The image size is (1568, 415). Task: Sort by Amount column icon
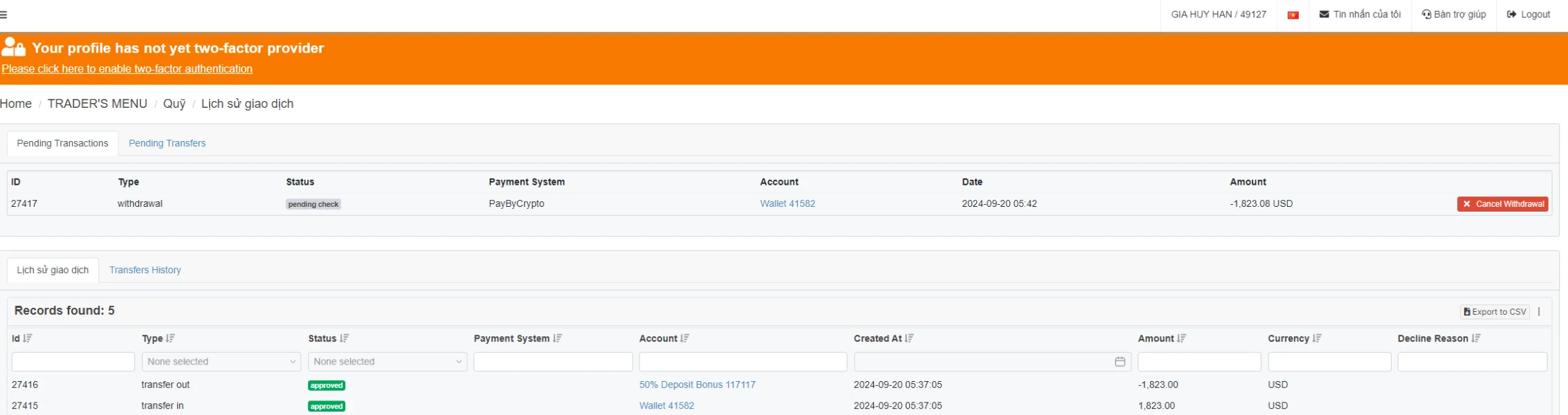[1181, 338]
